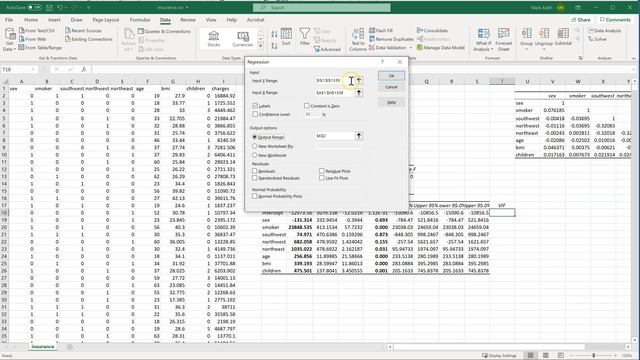The height and width of the screenshot is (360, 640).
Task: Open Advanced filter options
Action: tap(327, 49)
